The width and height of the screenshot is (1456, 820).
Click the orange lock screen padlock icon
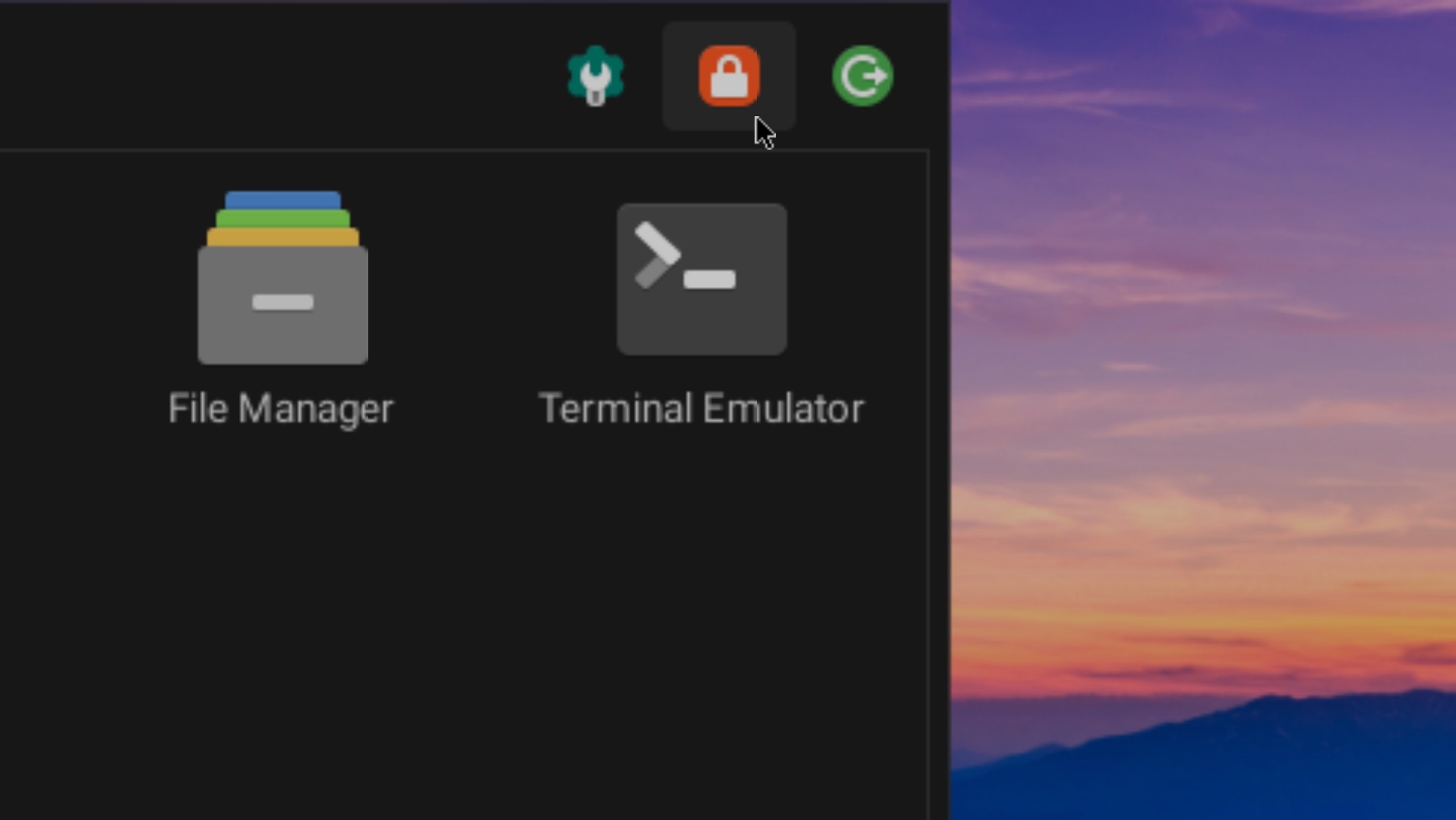tap(729, 75)
